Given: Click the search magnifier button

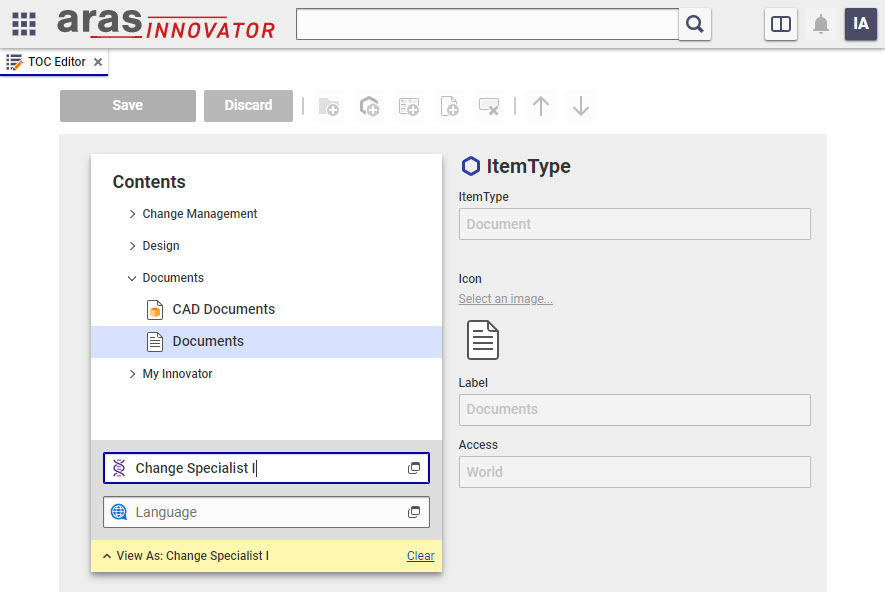Looking at the screenshot, I should (695, 24).
